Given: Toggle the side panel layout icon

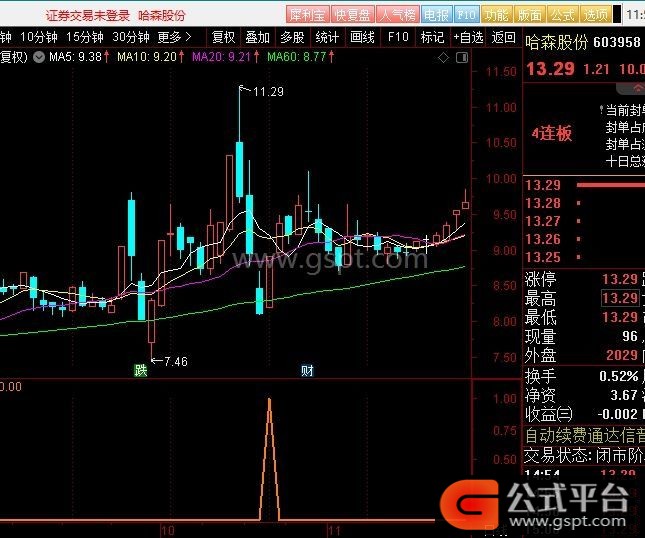Looking at the screenshot, I should click(x=462, y=58).
